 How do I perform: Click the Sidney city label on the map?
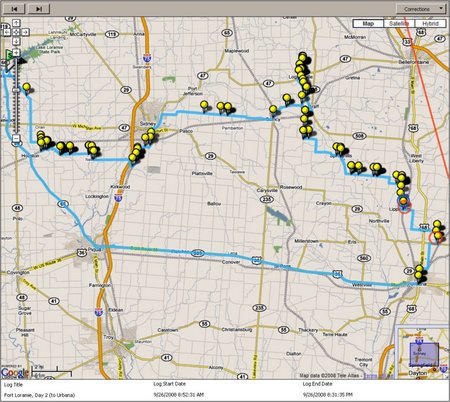pos(147,124)
